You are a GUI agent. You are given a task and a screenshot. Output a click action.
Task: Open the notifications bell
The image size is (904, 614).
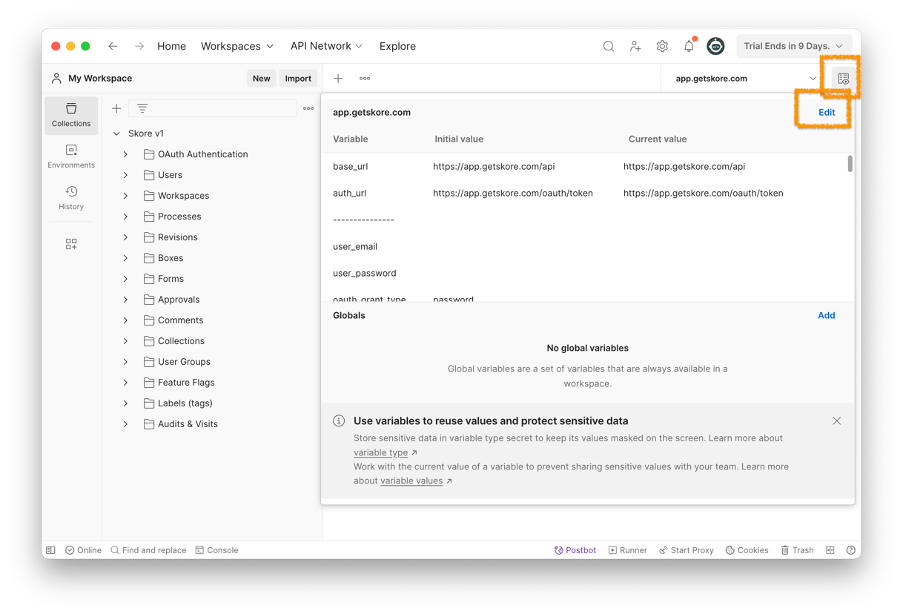point(689,46)
